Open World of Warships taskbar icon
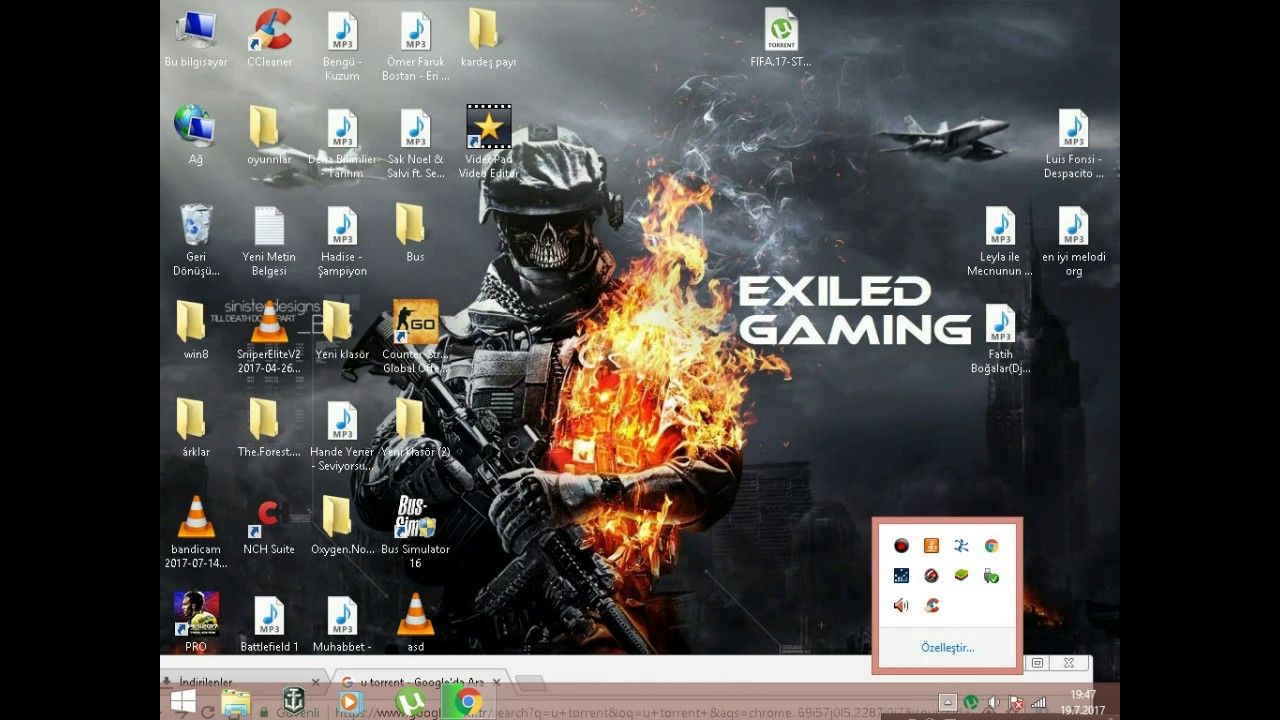Image resolution: width=1280 pixels, height=720 pixels. [x=294, y=702]
